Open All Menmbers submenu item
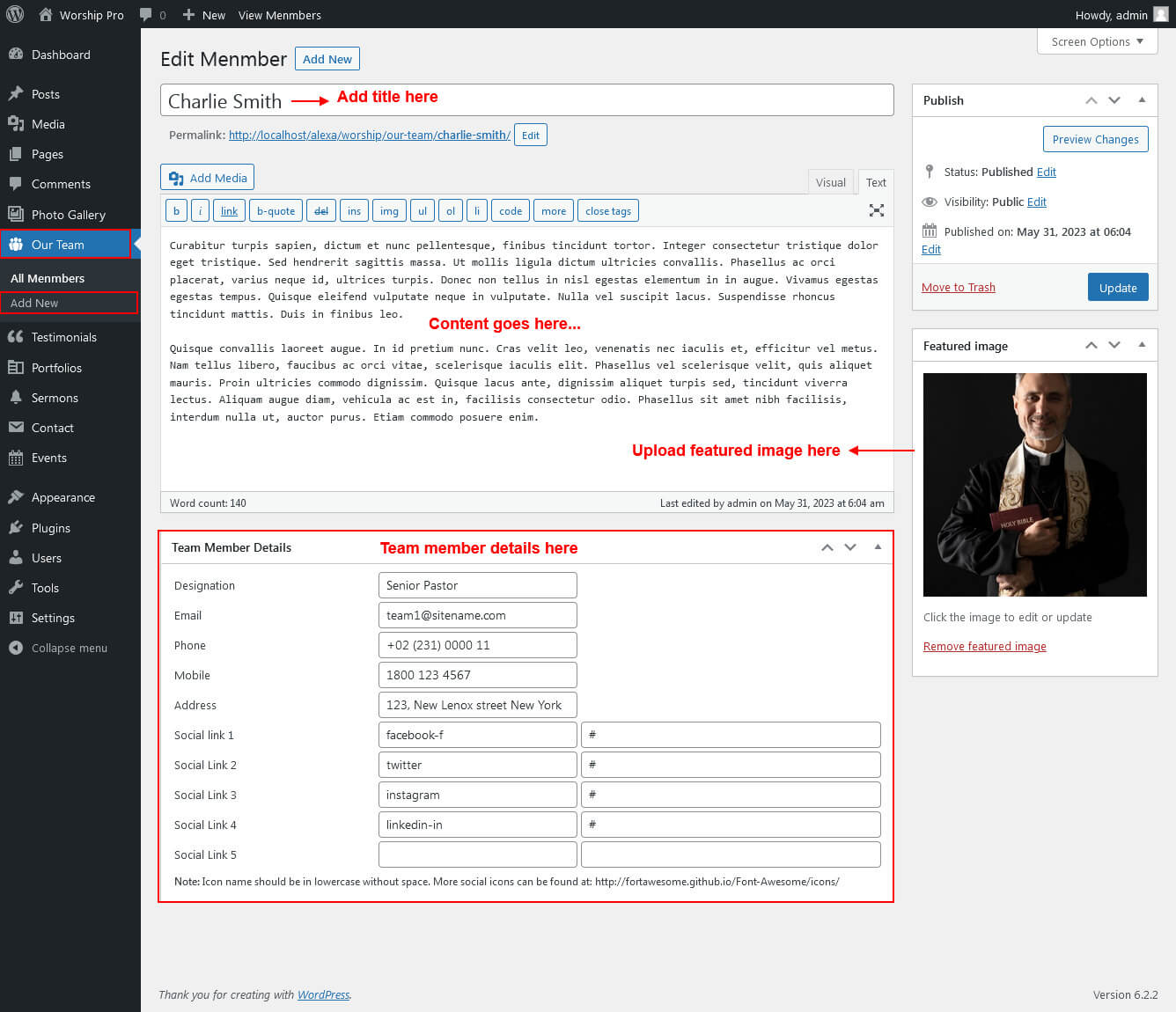 pyautogui.click(x=48, y=278)
